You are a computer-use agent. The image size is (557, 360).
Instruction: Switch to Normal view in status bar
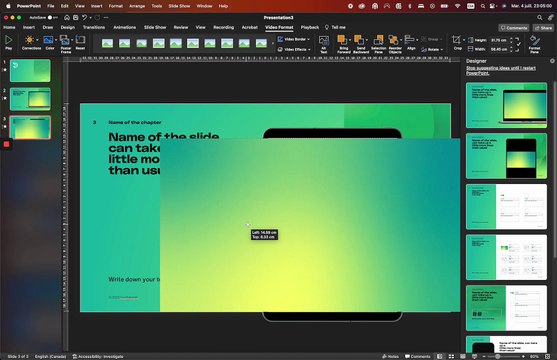point(440,356)
